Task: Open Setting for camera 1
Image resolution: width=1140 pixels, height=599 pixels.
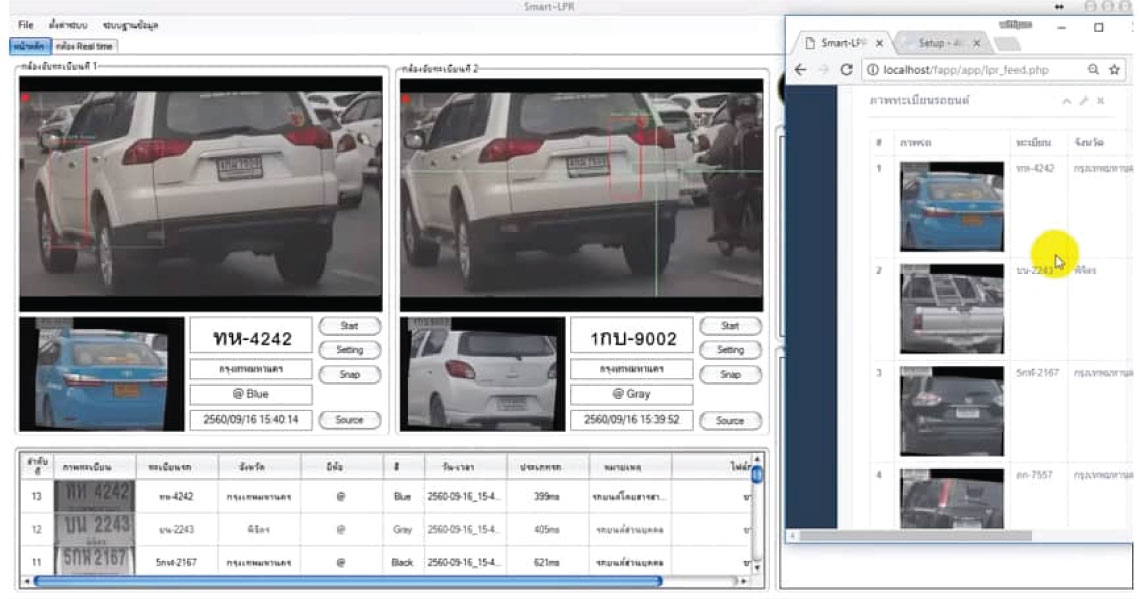Action: pyautogui.click(x=349, y=350)
